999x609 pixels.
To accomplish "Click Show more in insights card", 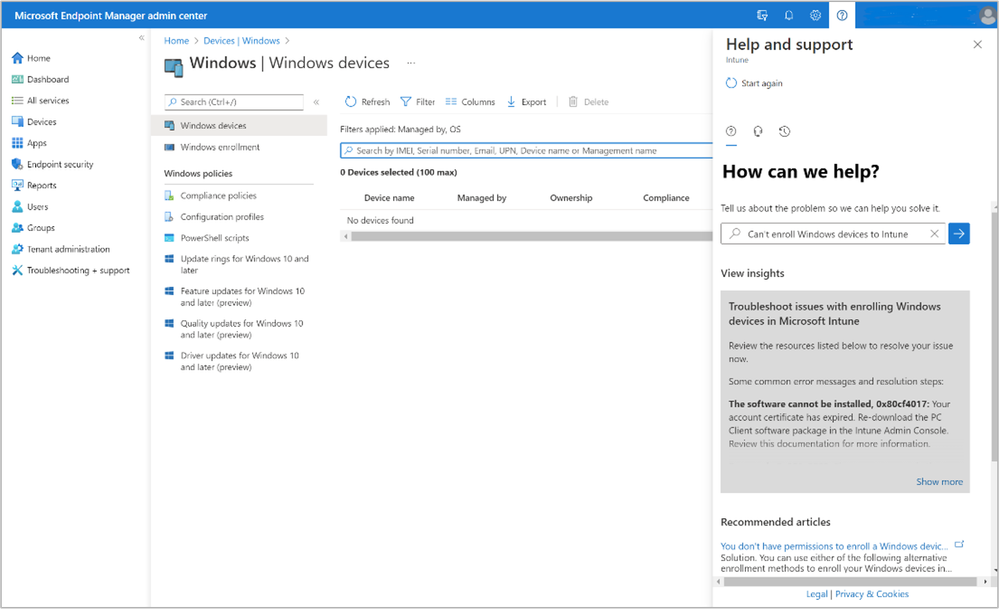I will tap(939, 482).
